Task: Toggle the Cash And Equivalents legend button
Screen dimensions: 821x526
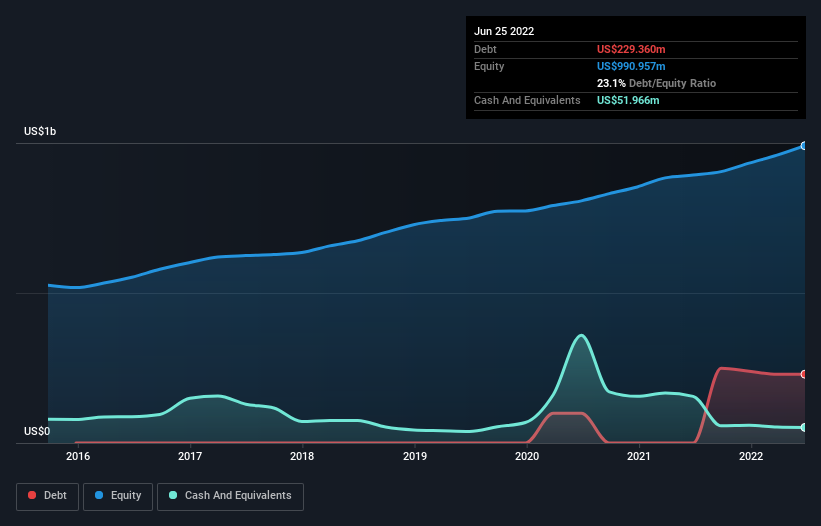Action: [x=230, y=496]
